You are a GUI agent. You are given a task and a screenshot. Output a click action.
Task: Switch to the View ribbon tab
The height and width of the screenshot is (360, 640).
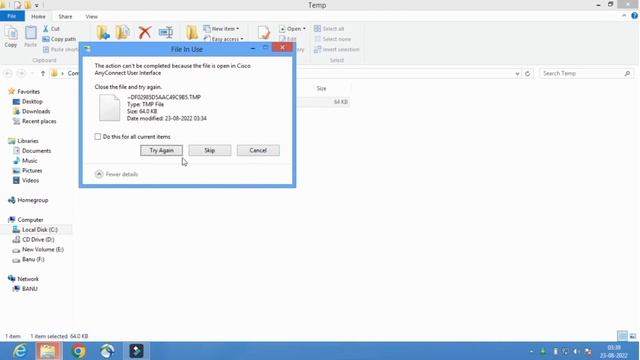click(x=91, y=16)
